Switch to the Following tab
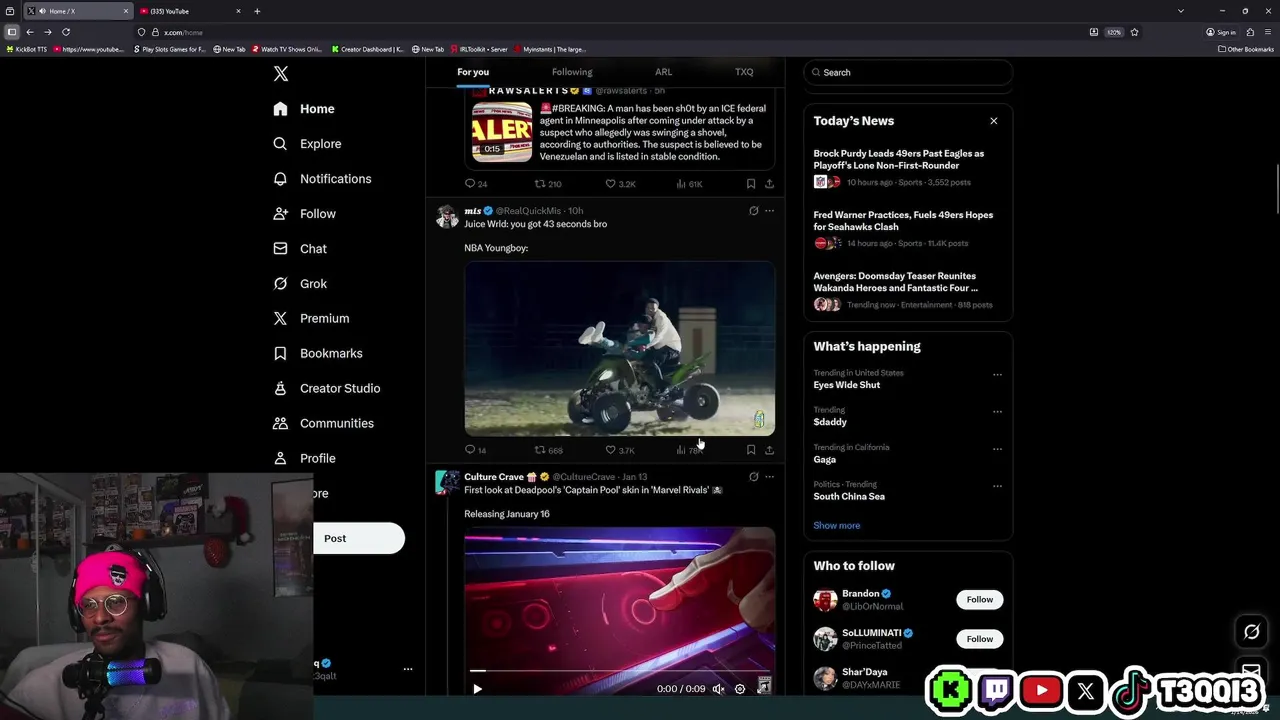Screen dimensions: 1280x720 click(572, 72)
